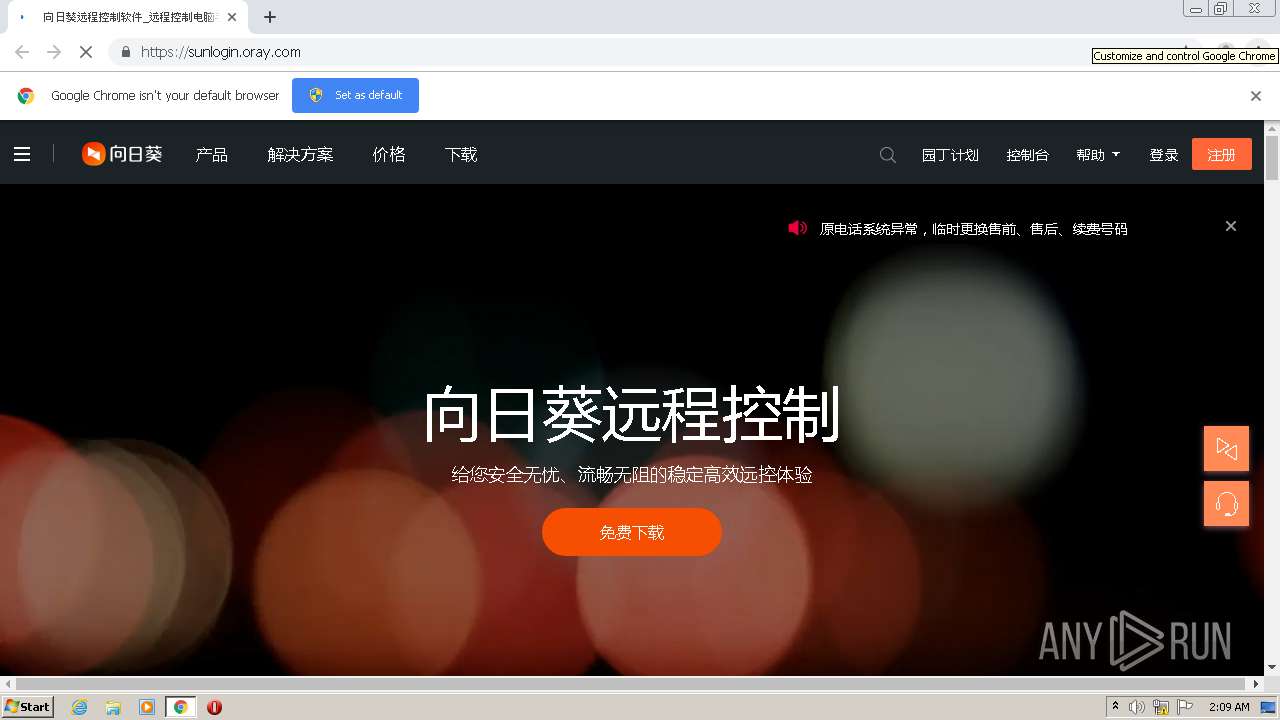Open the 园丁计划 link

(x=950, y=155)
